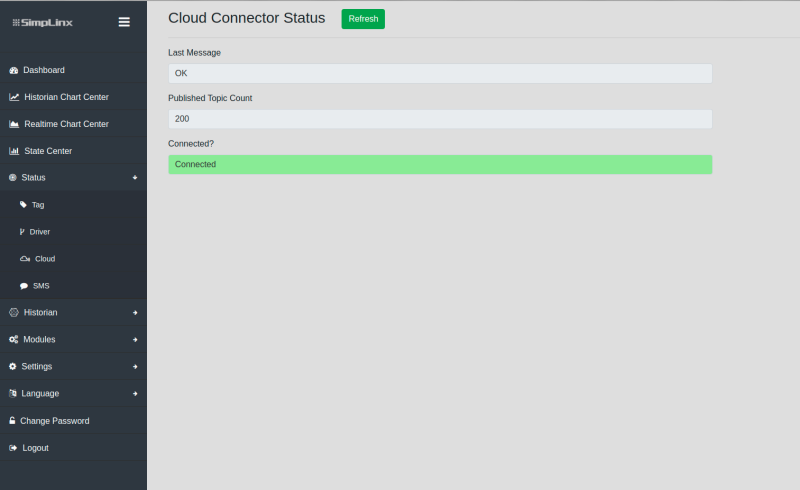Click the Cloud icon in Status submenu
This screenshot has height=490, width=800.
pos(25,259)
